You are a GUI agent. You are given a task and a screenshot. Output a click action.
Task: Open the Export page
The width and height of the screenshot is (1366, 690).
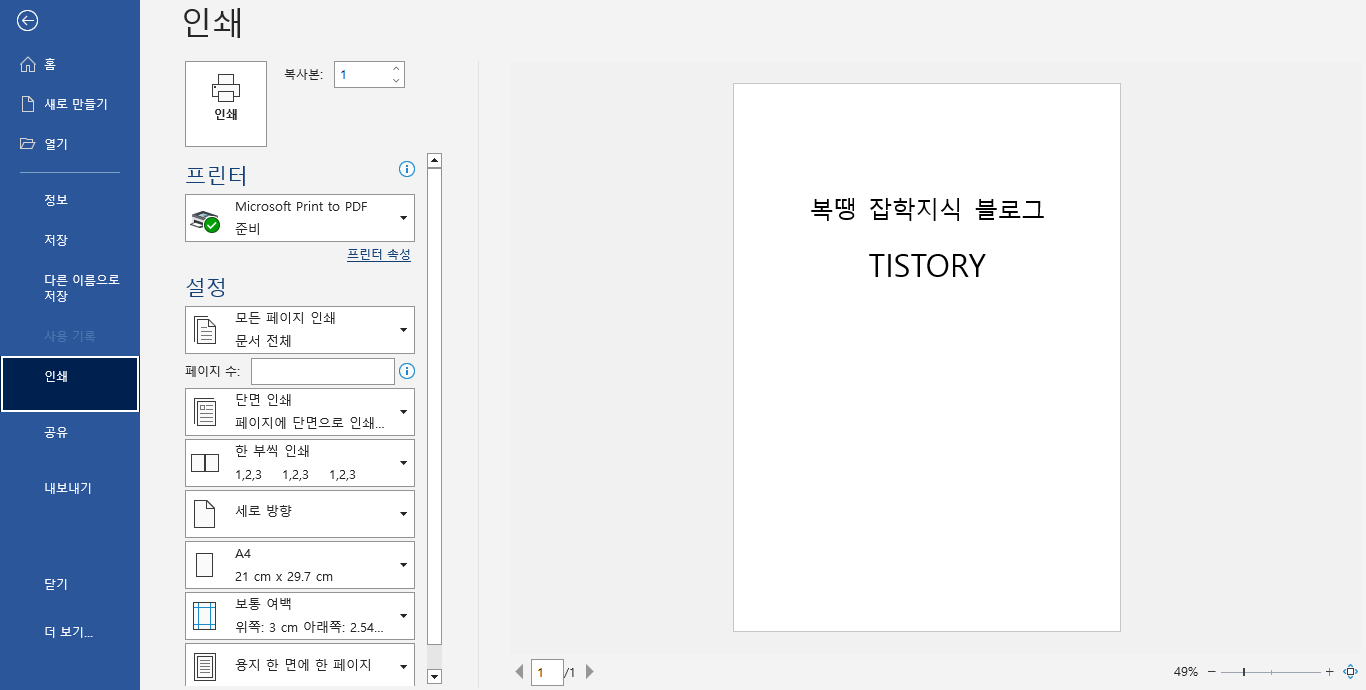68,488
